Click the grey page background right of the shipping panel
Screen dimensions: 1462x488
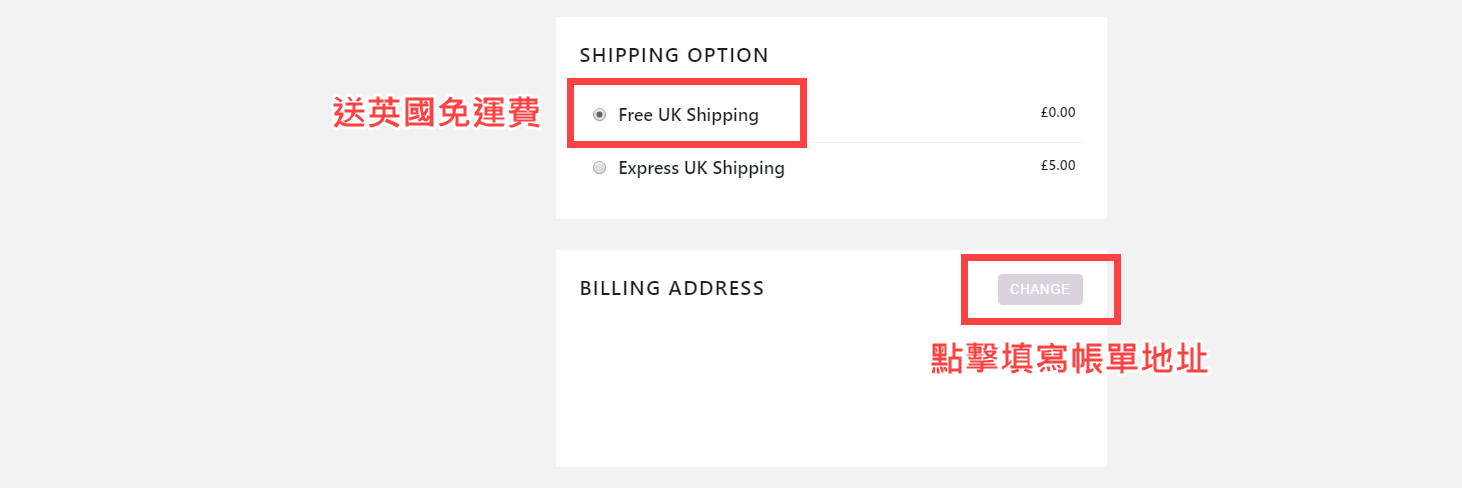pyautogui.click(x=1280, y=120)
